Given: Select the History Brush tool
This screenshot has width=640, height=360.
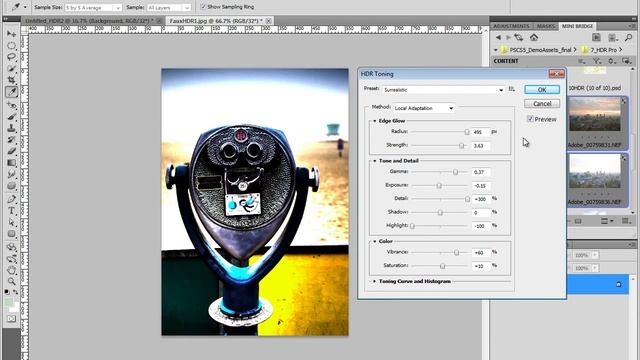Looking at the screenshot, I should tap(11, 140).
